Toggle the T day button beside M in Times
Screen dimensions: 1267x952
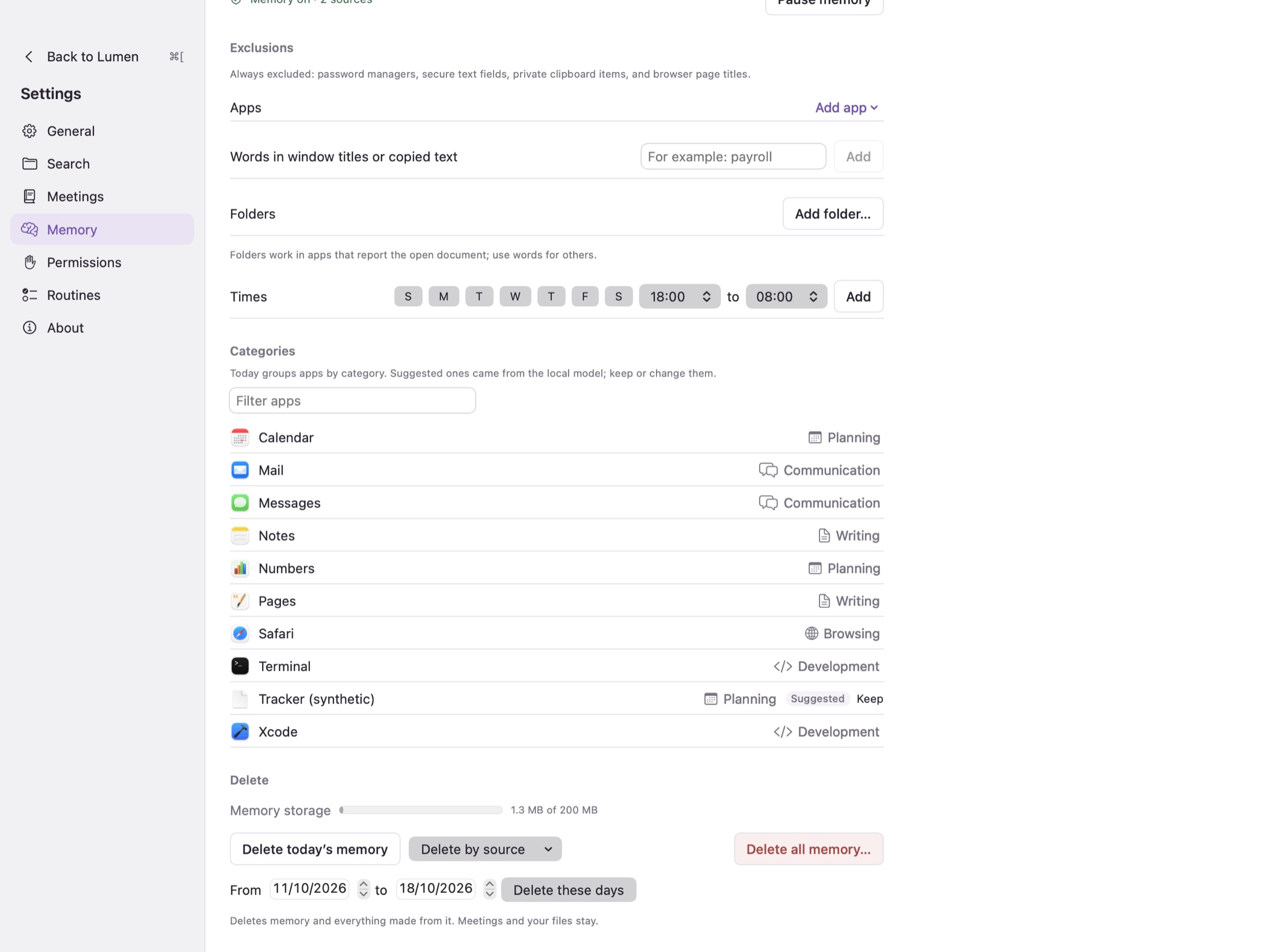[x=479, y=297]
